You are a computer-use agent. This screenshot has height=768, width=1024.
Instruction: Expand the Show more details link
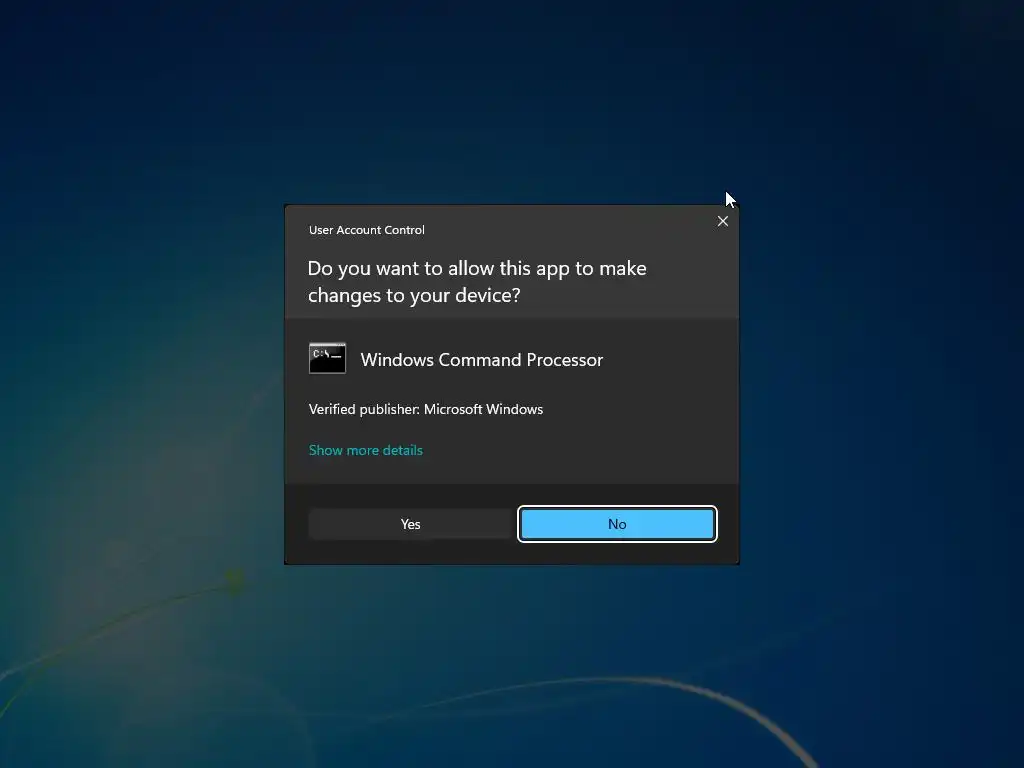[366, 450]
